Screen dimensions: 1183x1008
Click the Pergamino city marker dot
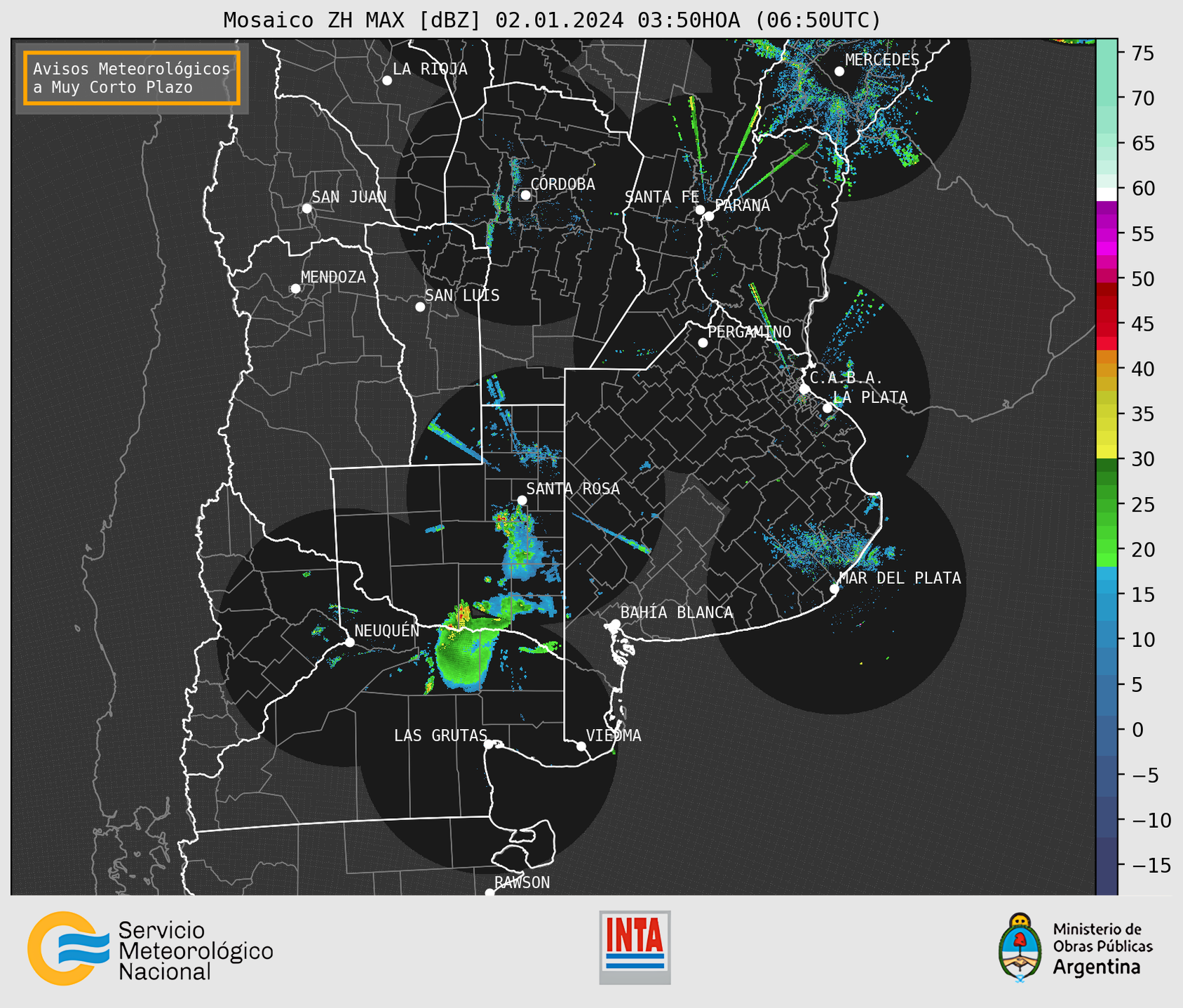coord(703,343)
